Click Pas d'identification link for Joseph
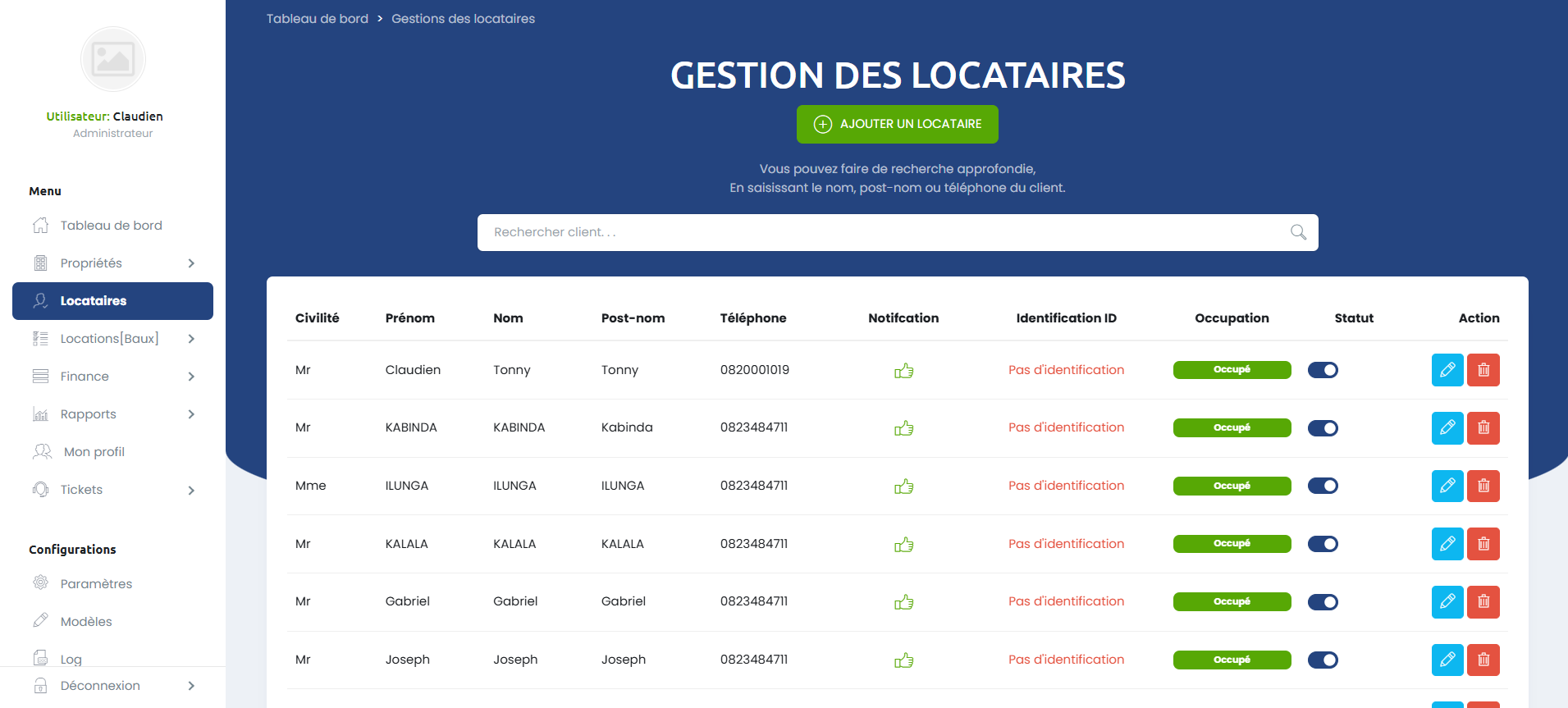The image size is (1568, 708). tap(1066, 660)
